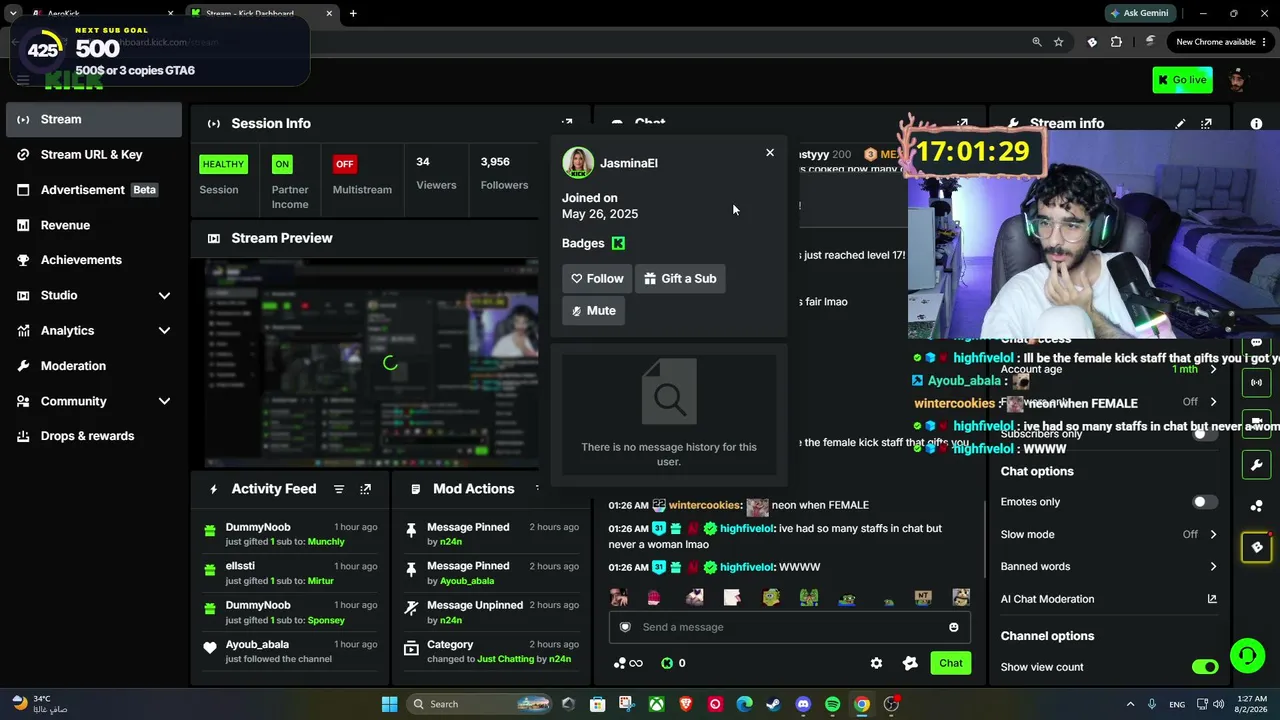Click the Go live button
Screen dimensions: 1280x720
point(1182,80)
